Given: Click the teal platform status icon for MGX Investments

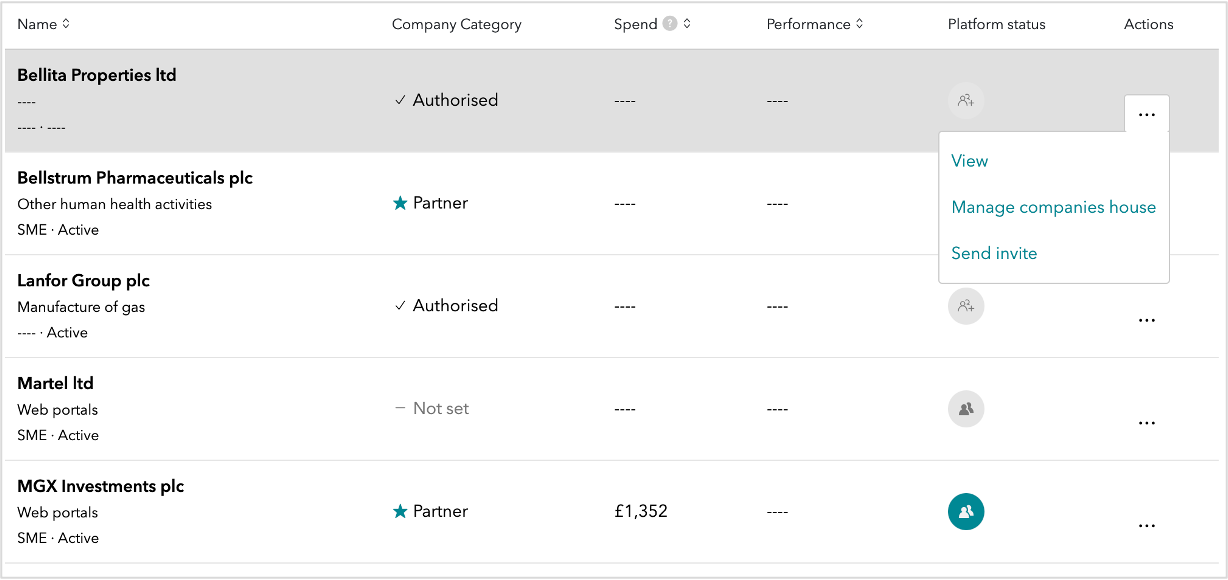Looking at the screenshot, I should click(x=966, y=511).
